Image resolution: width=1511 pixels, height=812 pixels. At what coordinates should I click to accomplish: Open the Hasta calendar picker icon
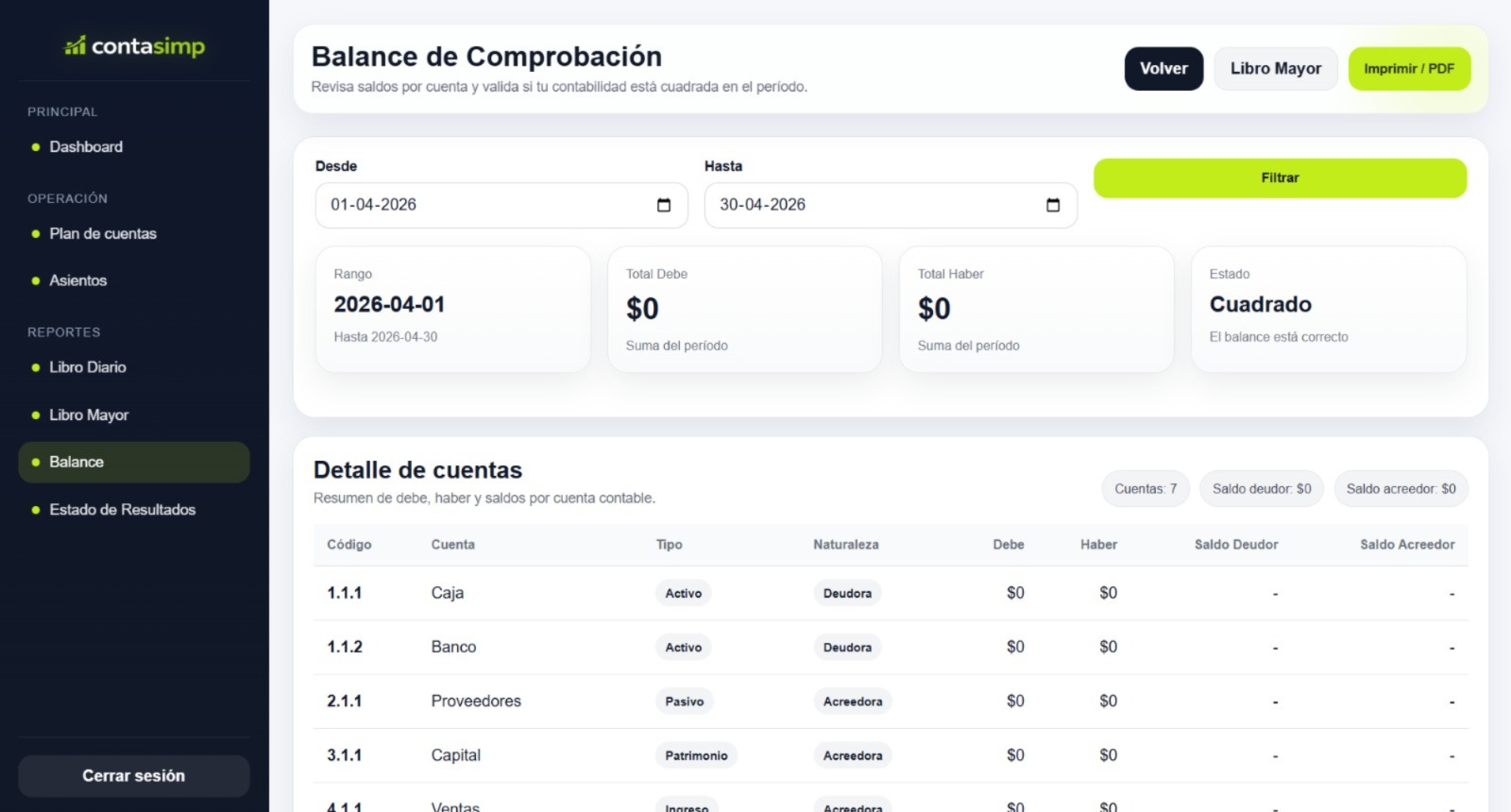point(1053,205)
